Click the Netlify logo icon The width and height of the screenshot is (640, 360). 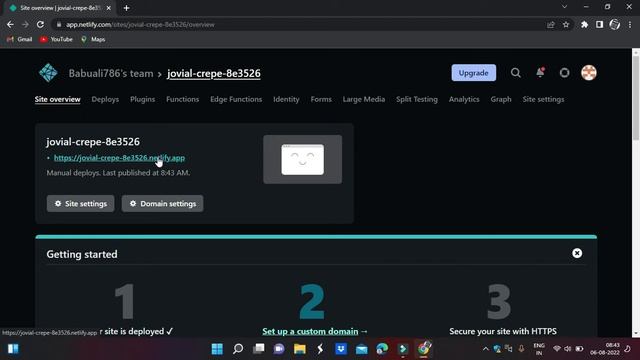48,73
